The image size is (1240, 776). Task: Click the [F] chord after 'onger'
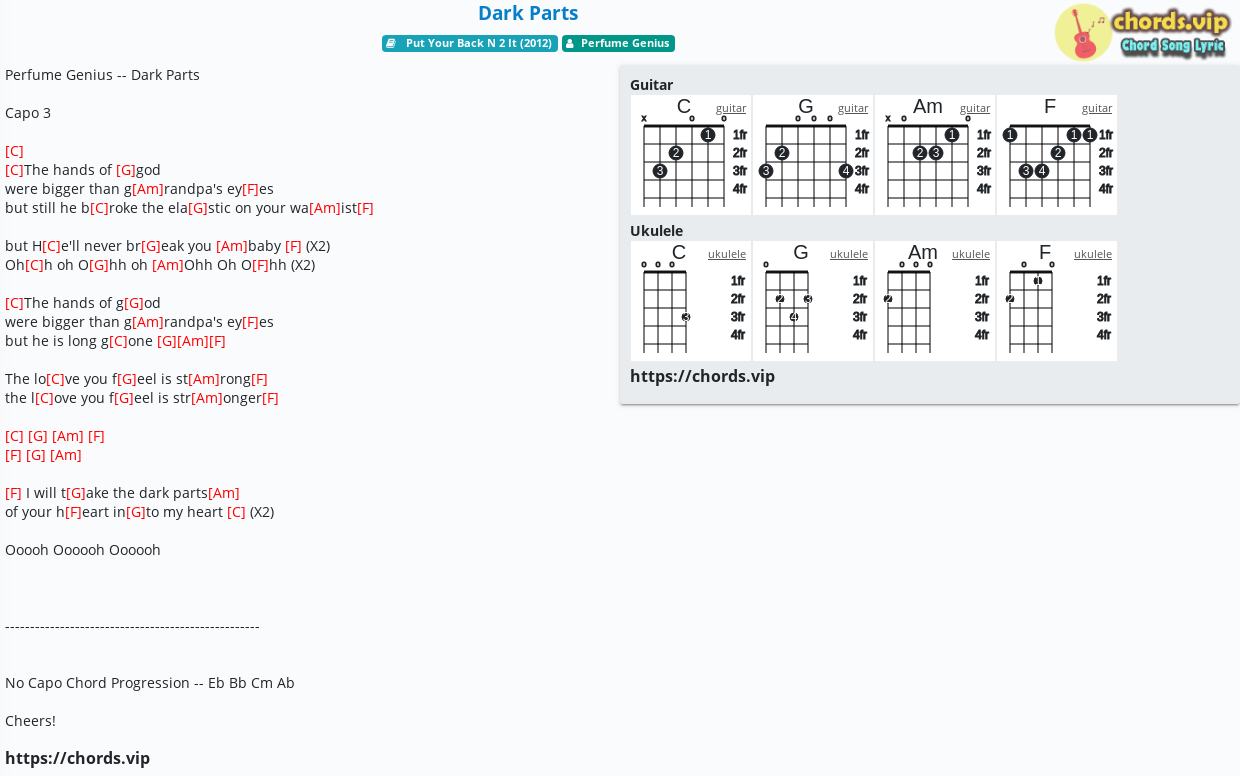(270, 398)
